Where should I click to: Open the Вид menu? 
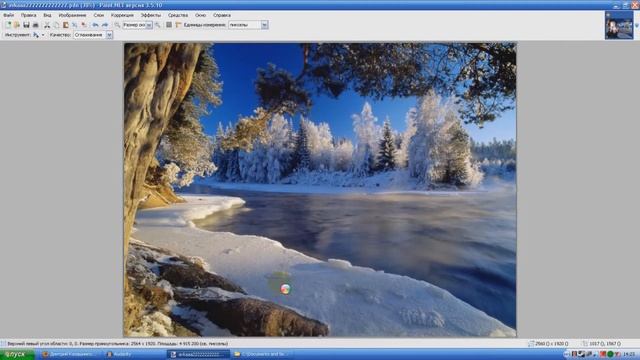pyautogui.click(x=47, y=15)
